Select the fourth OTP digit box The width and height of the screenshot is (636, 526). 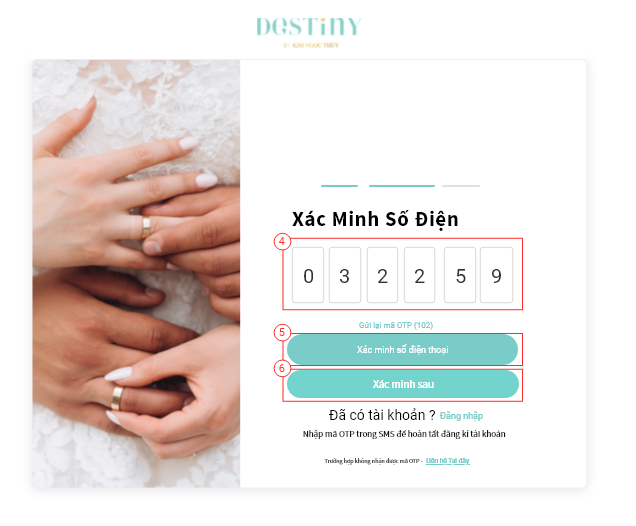(x=419, y=275)
